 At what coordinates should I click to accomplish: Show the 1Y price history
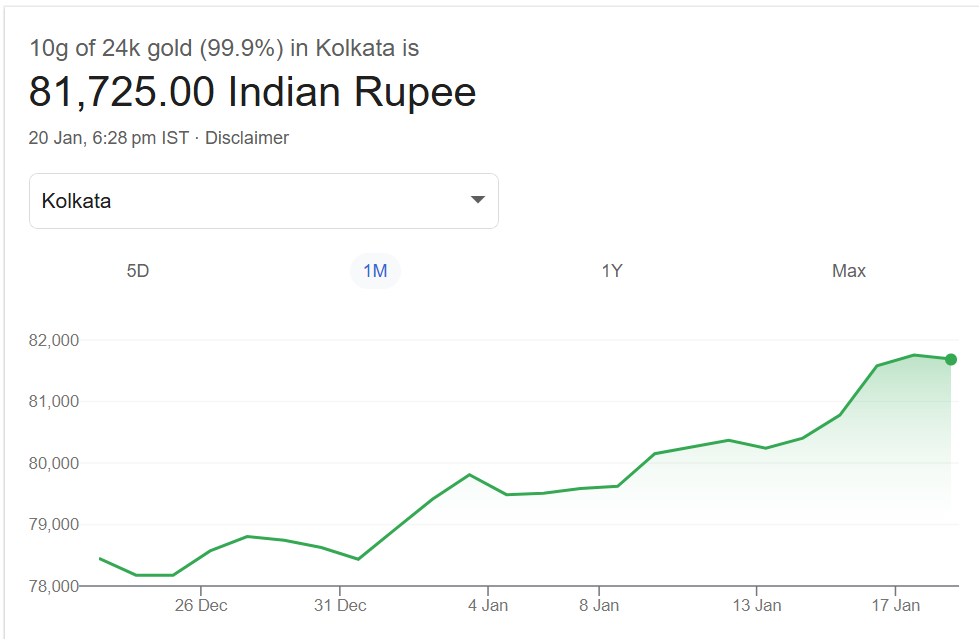[x=612, y=271]
